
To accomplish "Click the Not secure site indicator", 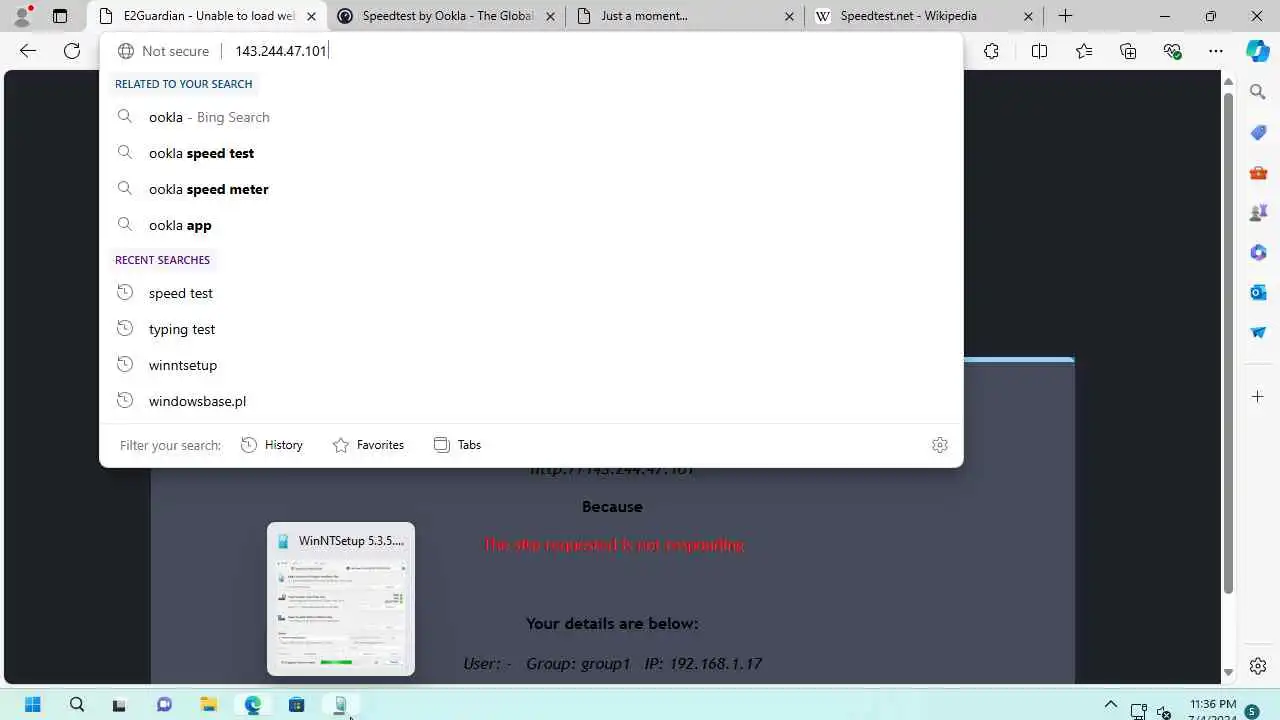I will coord(163,51).
